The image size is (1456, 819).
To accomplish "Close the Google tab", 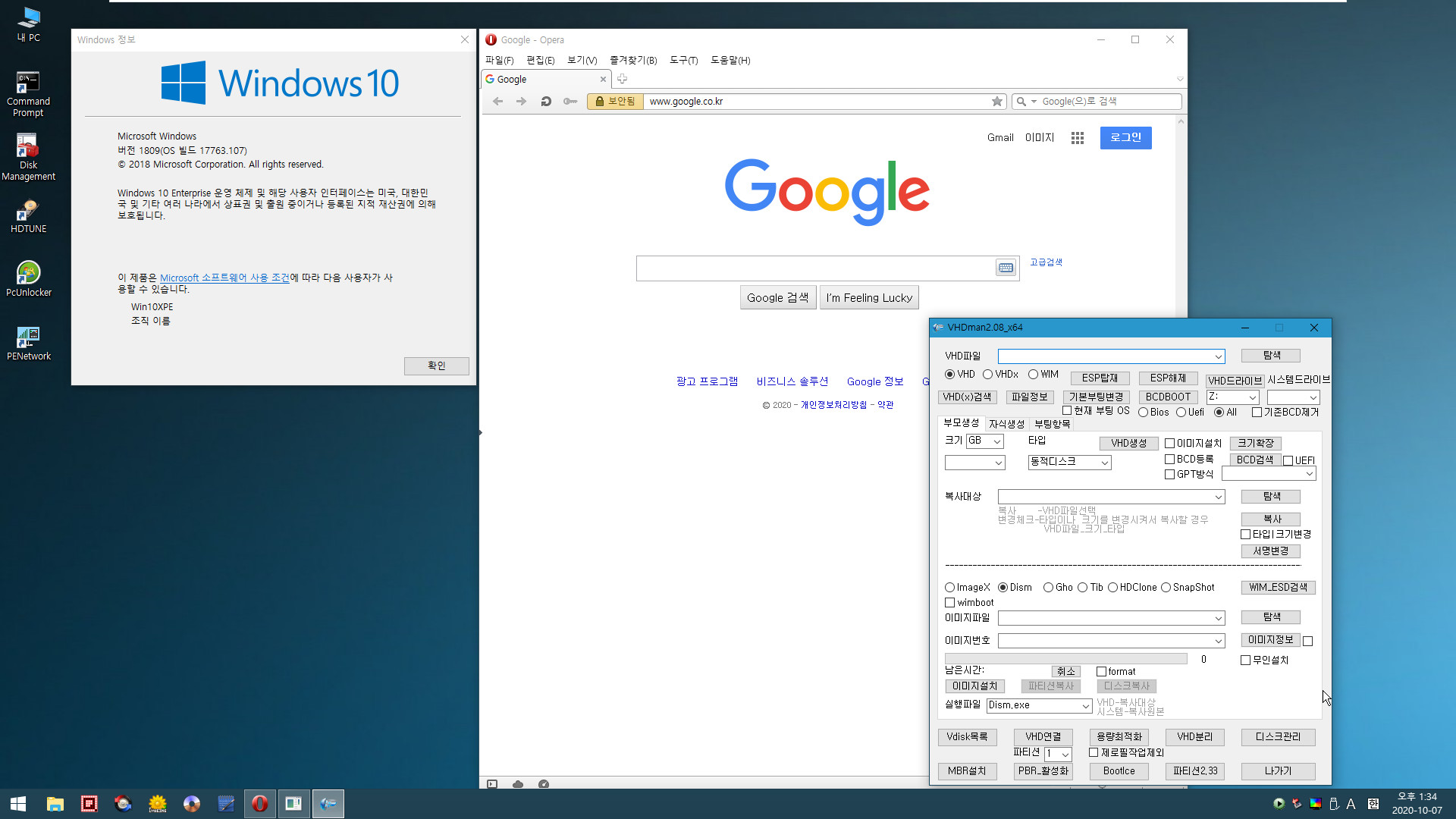I will coord(604,79).
